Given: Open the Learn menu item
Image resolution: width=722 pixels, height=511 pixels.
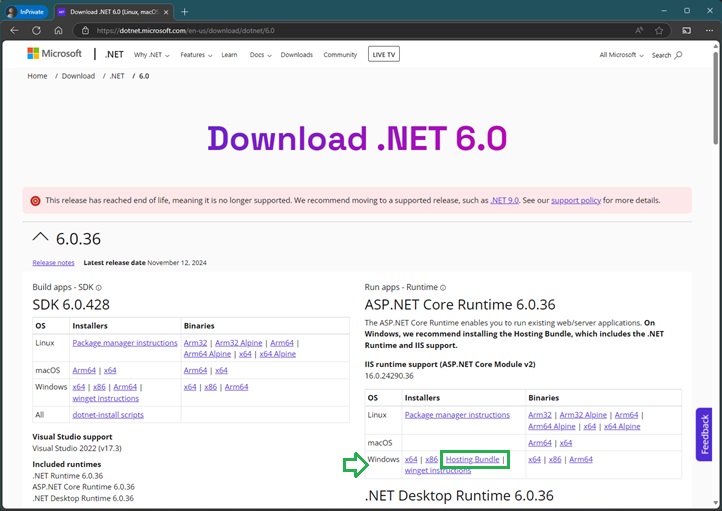Looking at the screenshot, I should pos(229,55).
